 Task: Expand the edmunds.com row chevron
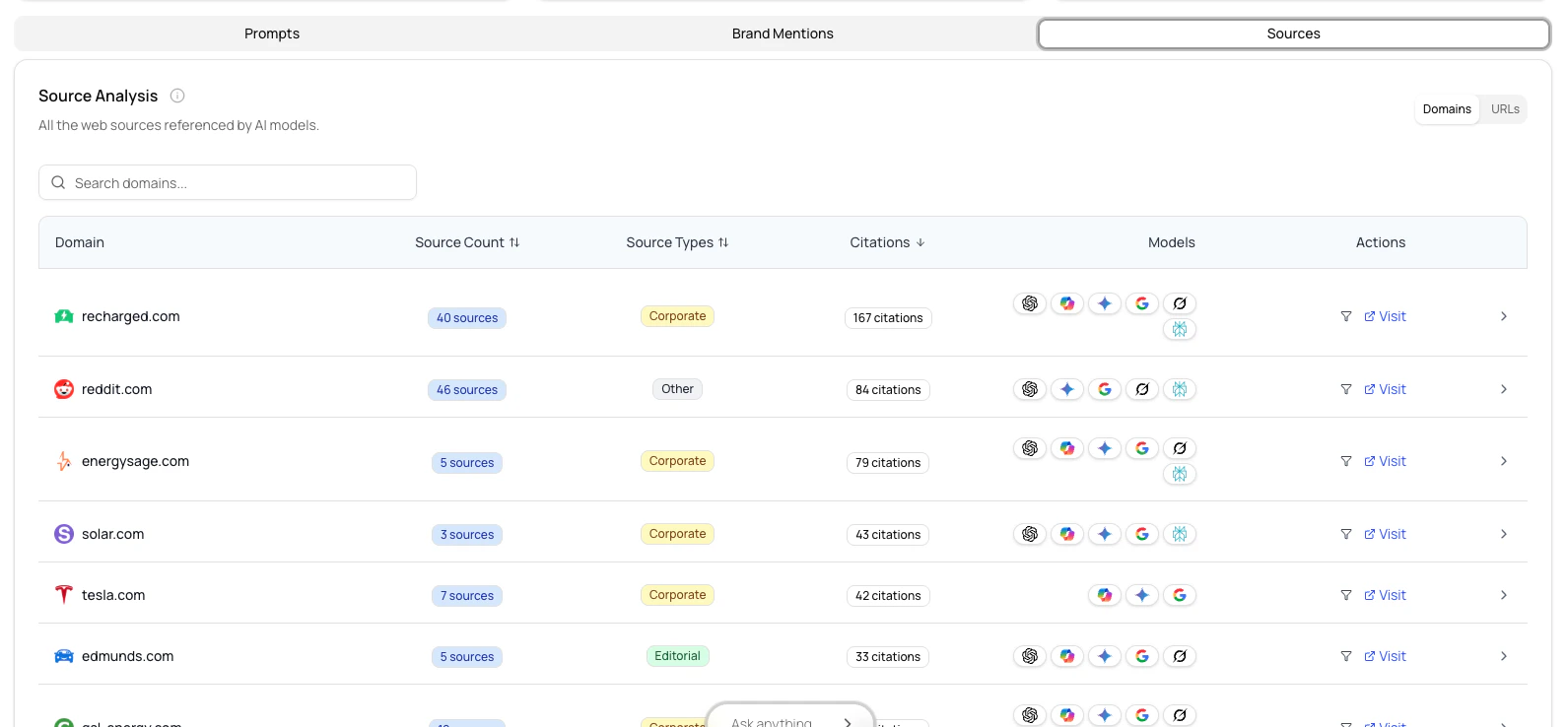(1504, 656)
